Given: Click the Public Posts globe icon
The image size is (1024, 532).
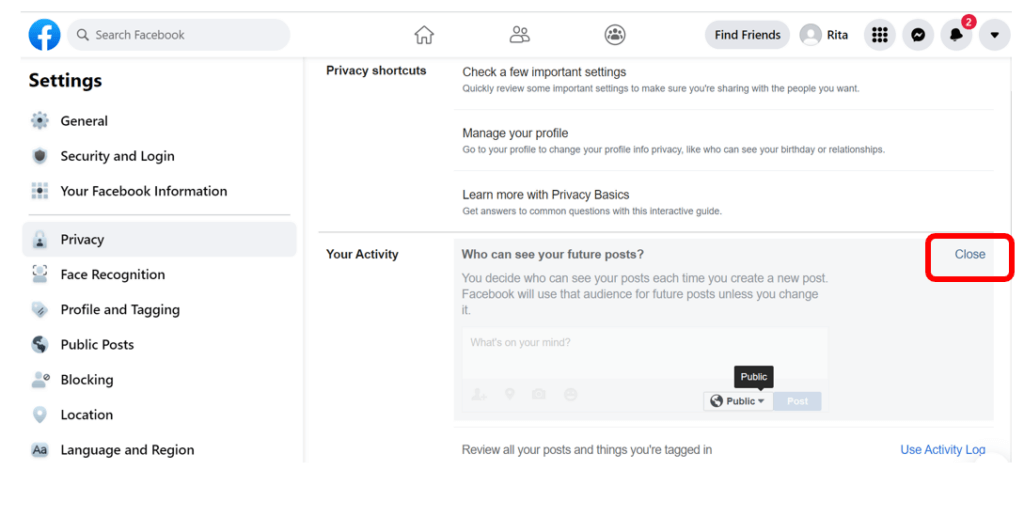Looking at the screenshot, I should pyautogui.click(x=40, y=344).
